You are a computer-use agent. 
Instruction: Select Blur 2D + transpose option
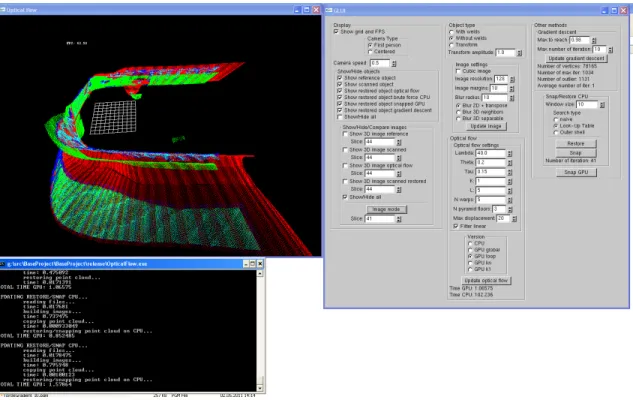point(458,105)
